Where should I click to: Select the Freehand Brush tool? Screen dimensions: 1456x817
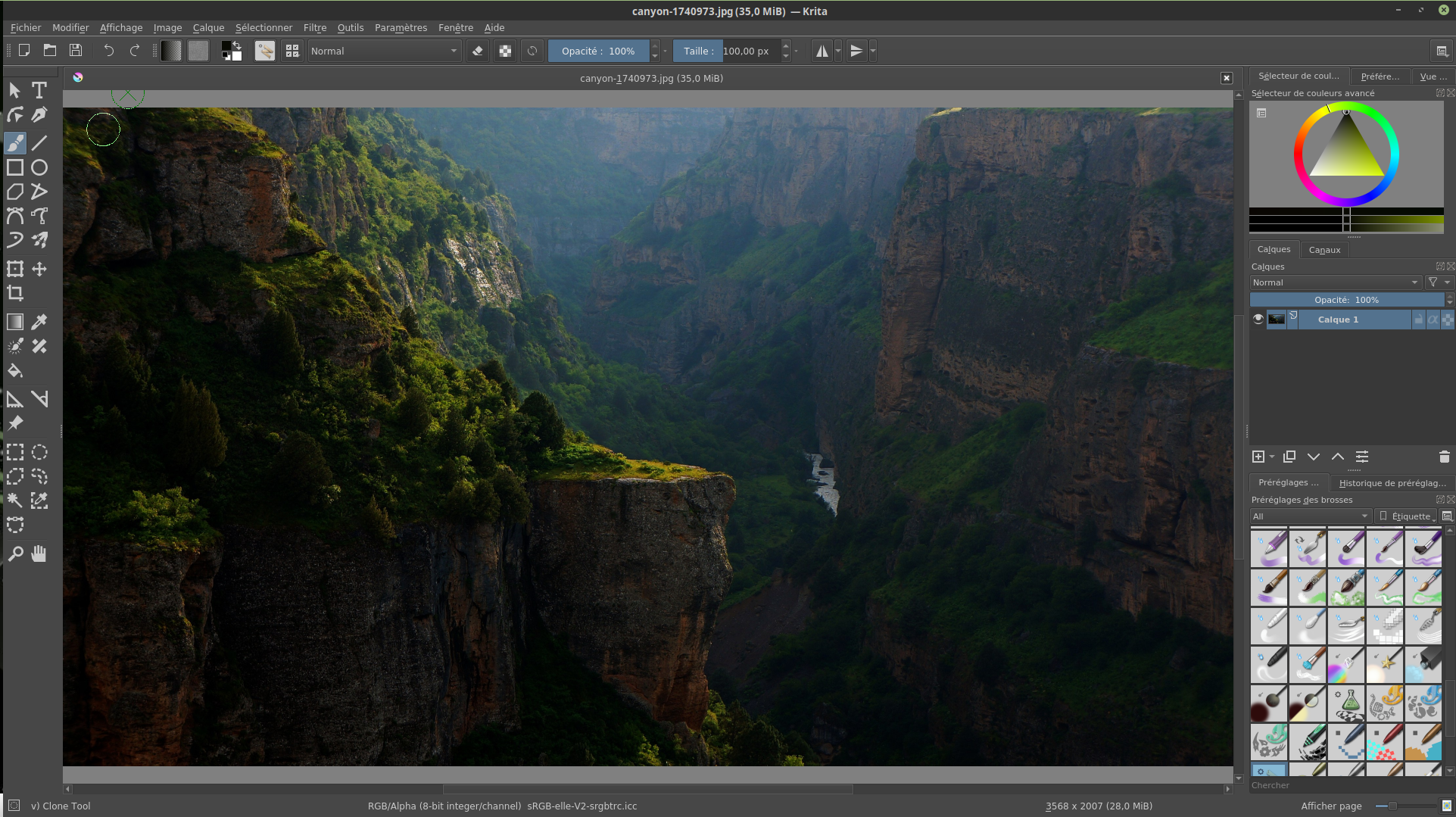tap(15, 142)
